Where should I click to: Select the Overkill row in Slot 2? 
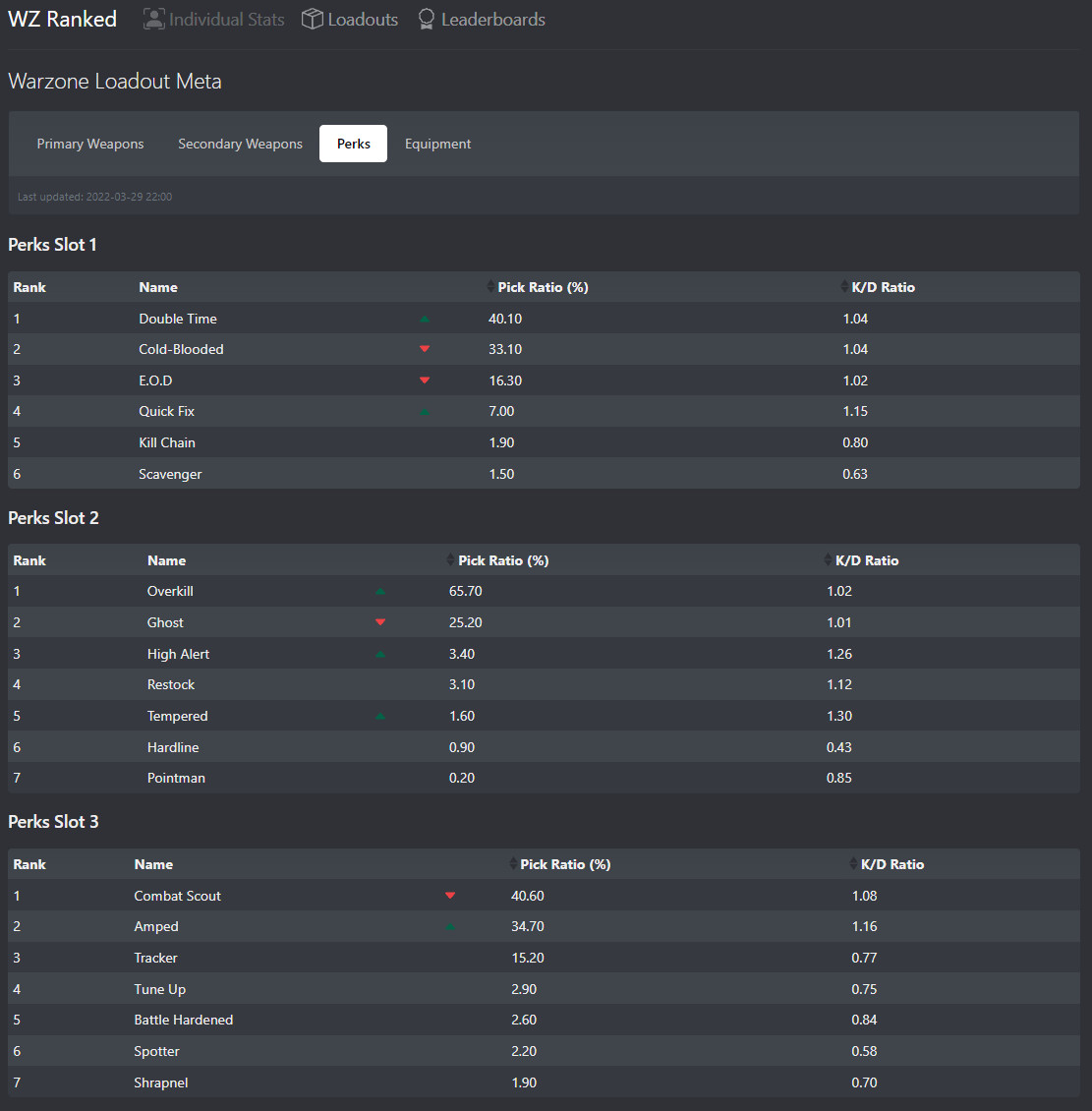[x=170, y=591]
